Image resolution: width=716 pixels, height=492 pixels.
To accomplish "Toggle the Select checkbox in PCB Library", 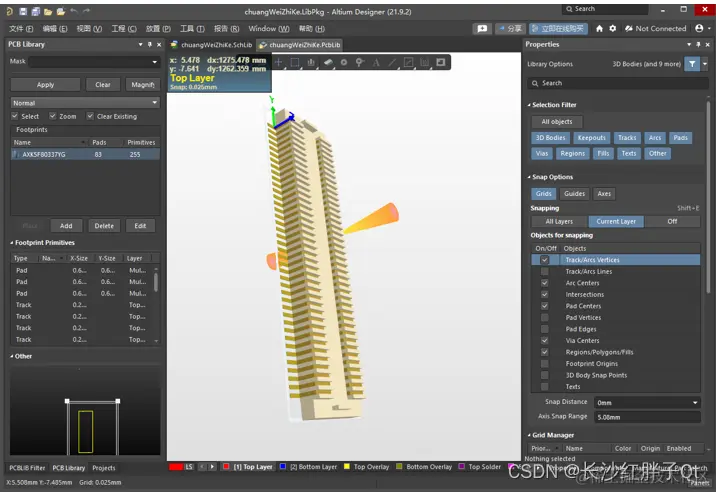I will pyautogui.click(x=15, y=116).
